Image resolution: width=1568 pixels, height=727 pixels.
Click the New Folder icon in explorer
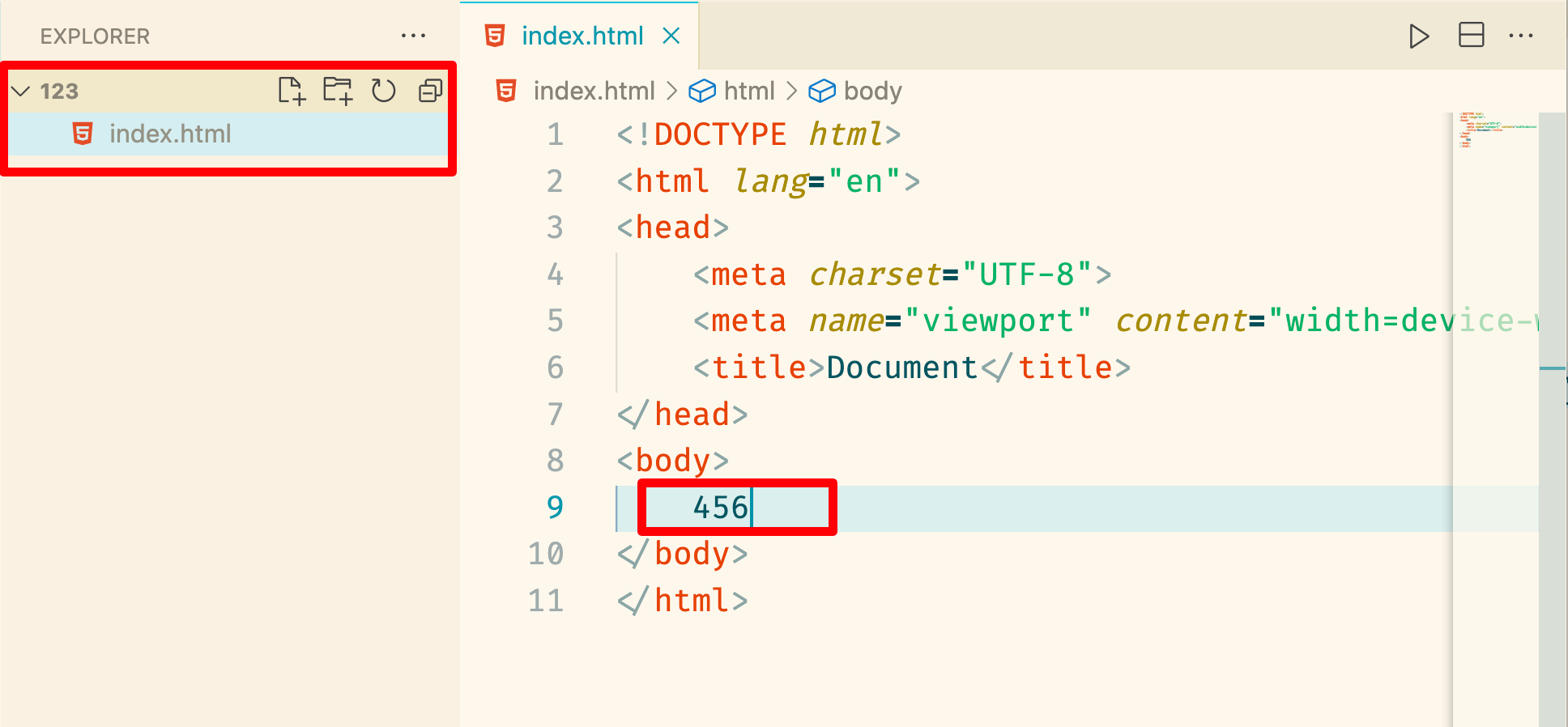tap(338, 91)
